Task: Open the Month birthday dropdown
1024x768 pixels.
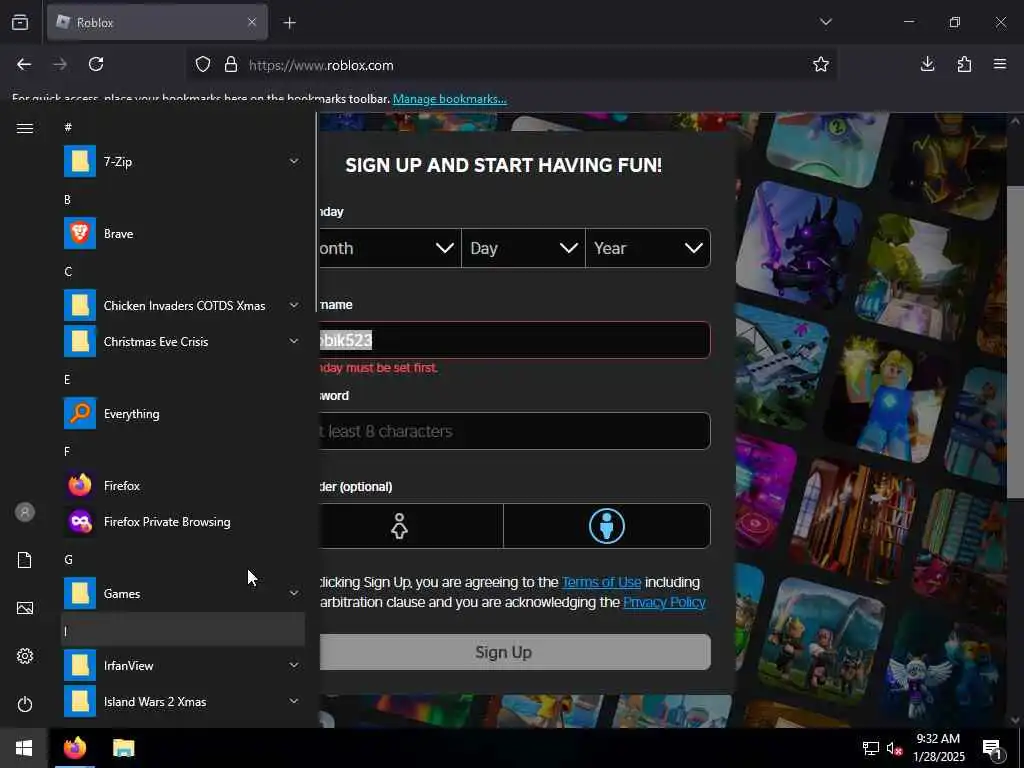Action: (390, 248)
